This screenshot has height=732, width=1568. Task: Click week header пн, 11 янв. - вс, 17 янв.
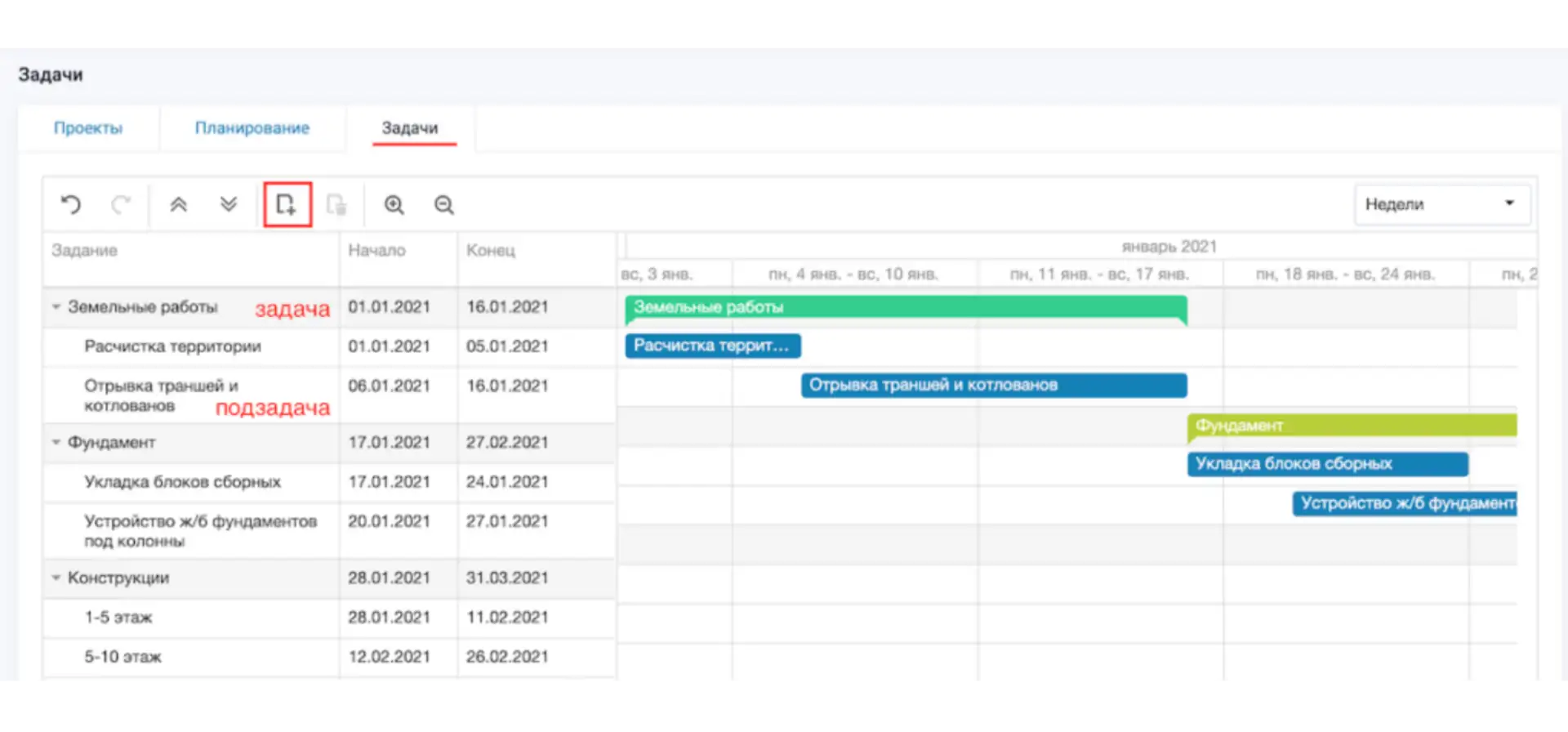pyautogui.click(x=1099, y=274)
